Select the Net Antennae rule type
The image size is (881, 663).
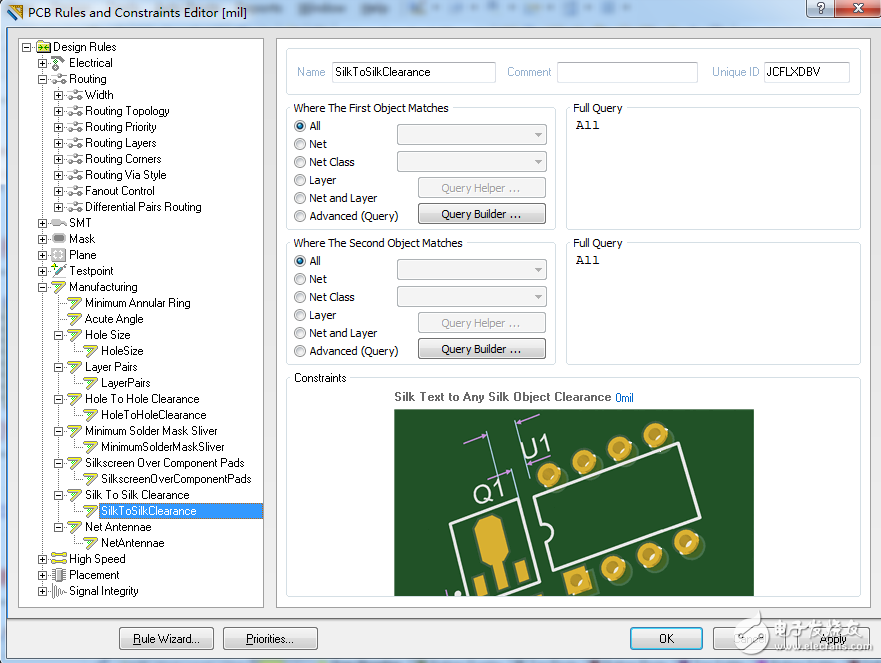(x=118, y=527)
